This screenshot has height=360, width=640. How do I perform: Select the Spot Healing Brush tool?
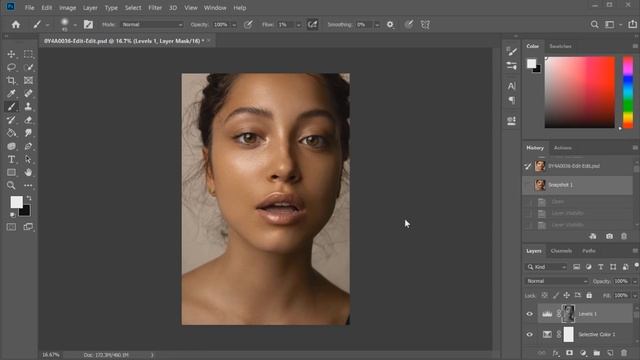28,93
